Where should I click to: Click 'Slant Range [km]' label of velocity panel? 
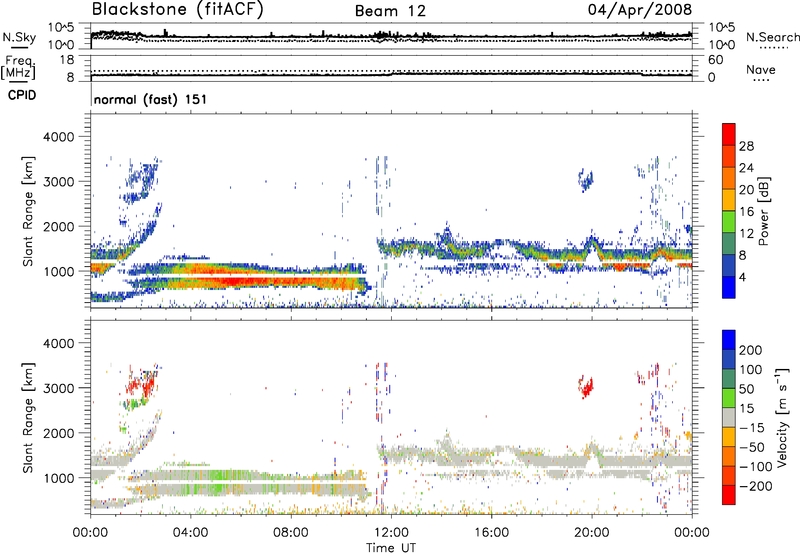click(28, 417)
